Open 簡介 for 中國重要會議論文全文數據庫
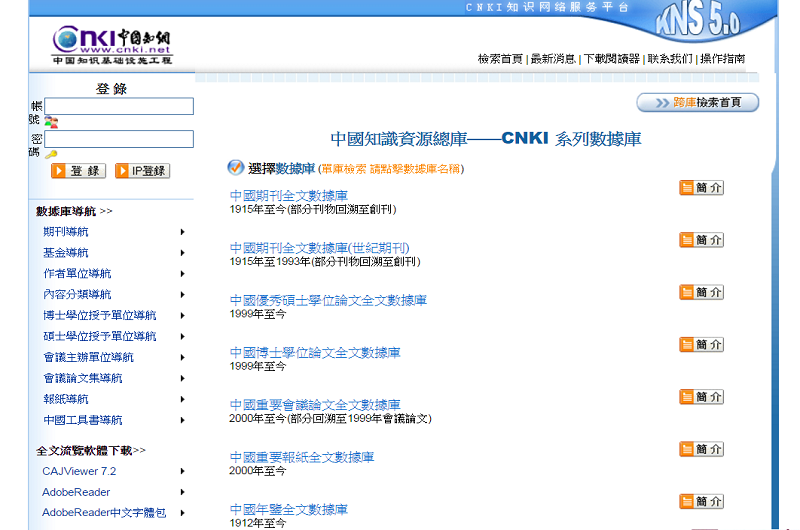Screen dimensions: 800x530 coord(702,397)
